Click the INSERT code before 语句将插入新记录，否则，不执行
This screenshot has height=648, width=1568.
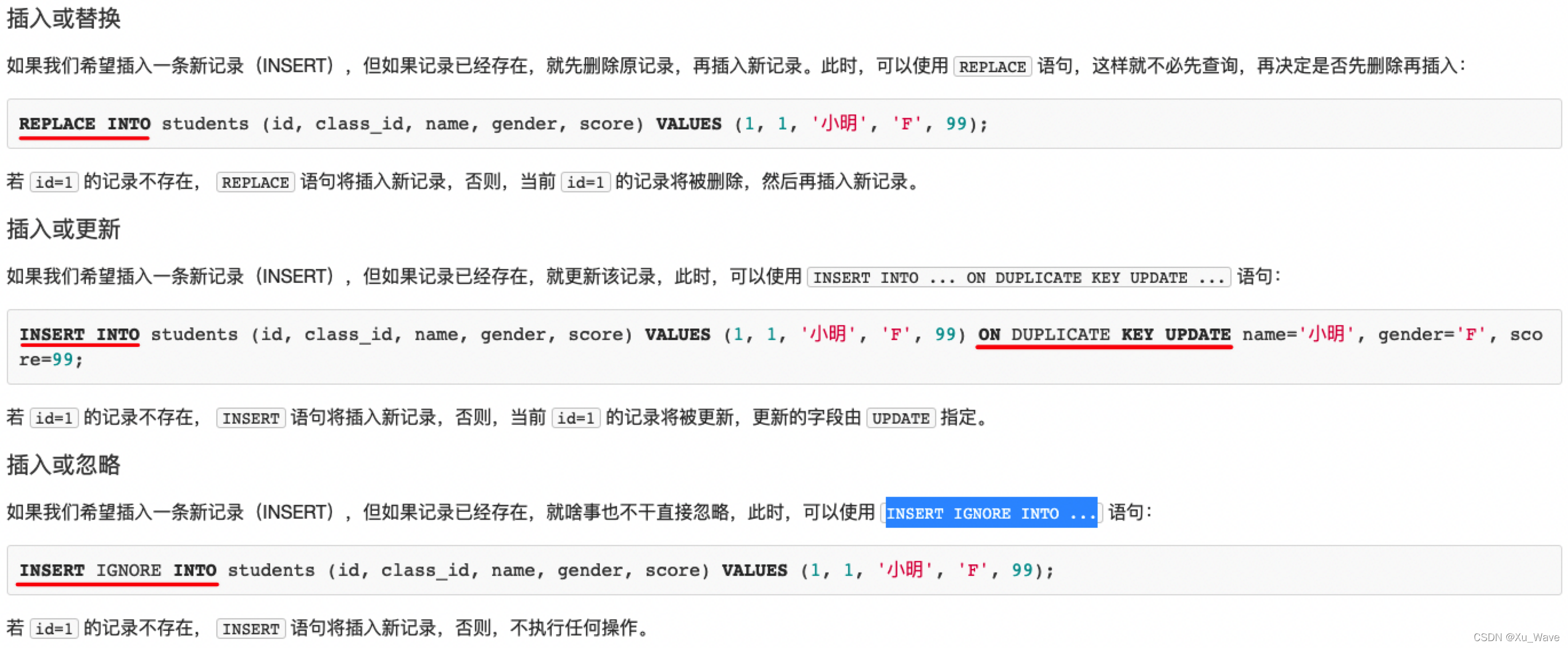(250, 629)
